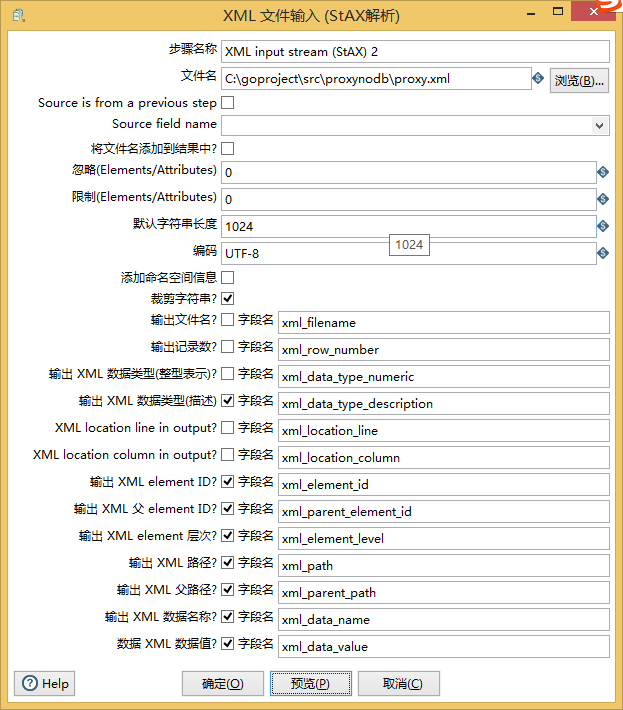This screenshot has height=710, width=623.
Task: Click the dialog's icon in the title bar
Action: pyautogui.click(x=19, y=16)
